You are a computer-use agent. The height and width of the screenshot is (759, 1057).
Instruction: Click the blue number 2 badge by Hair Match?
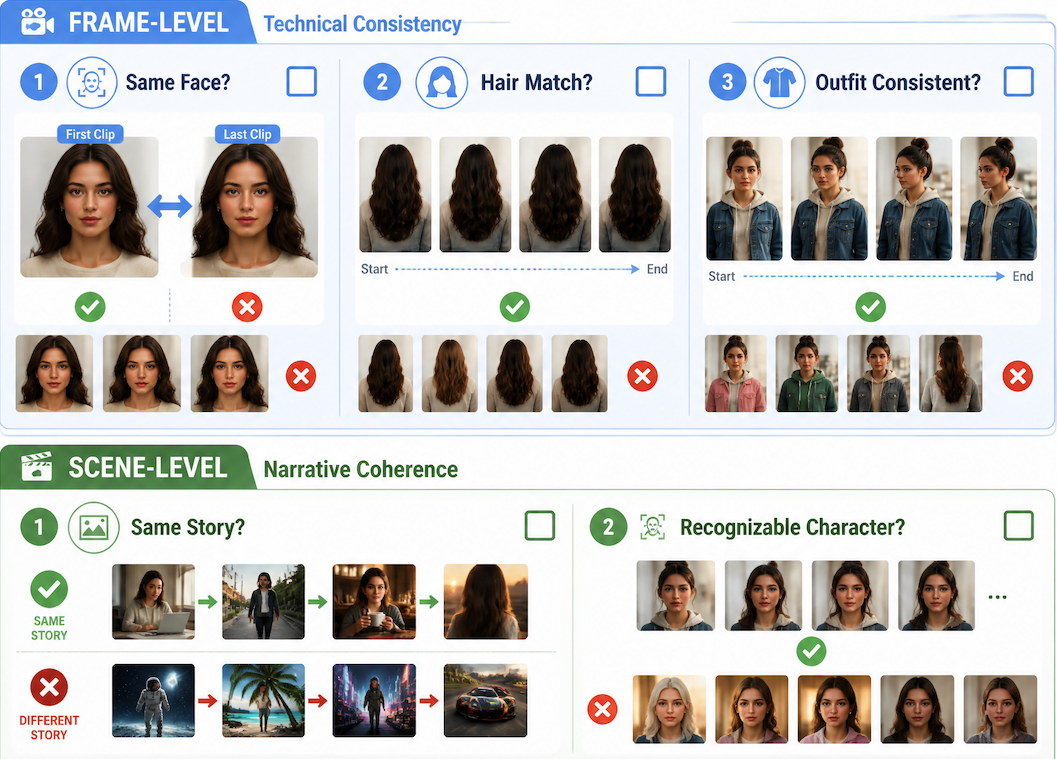382,82
